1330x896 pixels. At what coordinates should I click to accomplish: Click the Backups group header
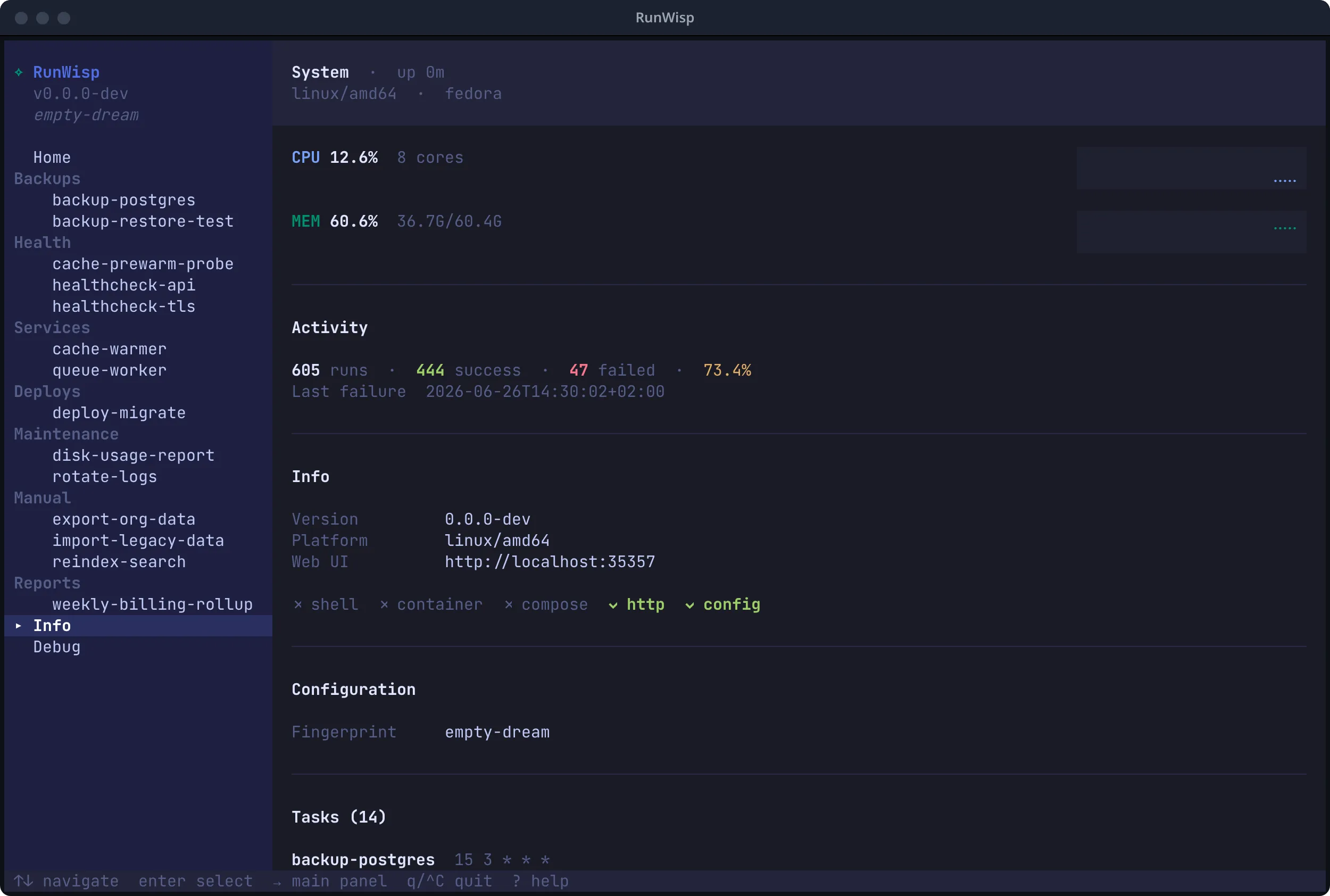47,179
